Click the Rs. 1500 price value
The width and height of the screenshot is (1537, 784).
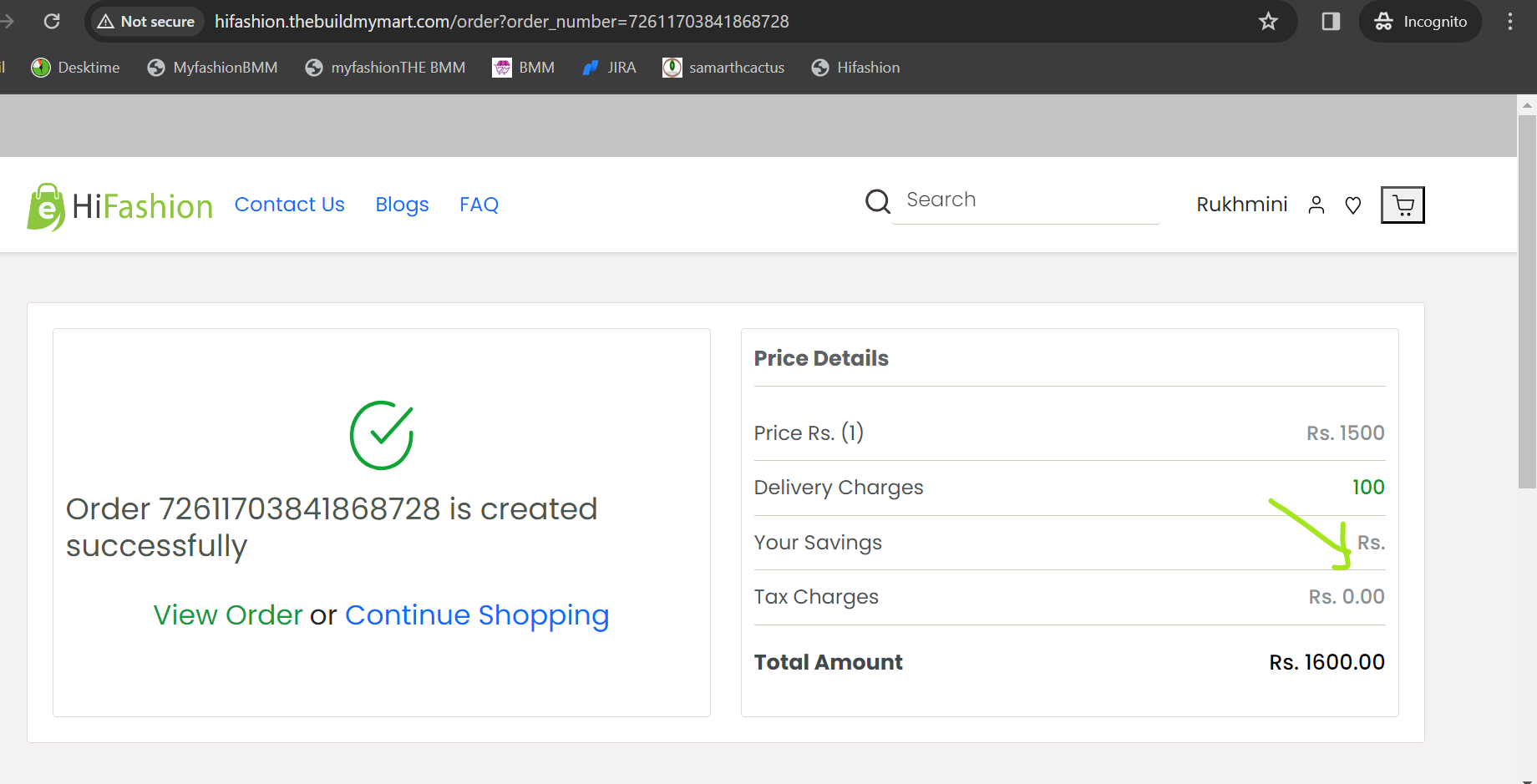point(1346,433)
